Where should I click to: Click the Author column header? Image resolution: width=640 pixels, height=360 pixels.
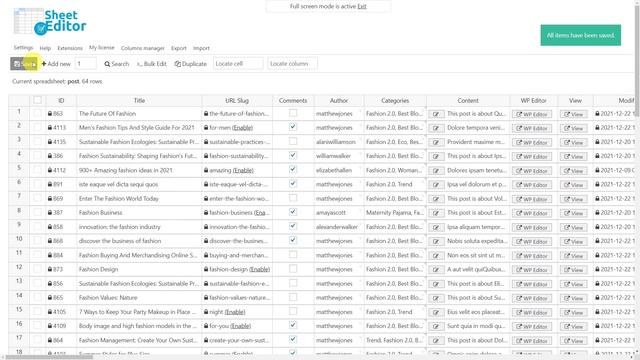tap(339, 100)
